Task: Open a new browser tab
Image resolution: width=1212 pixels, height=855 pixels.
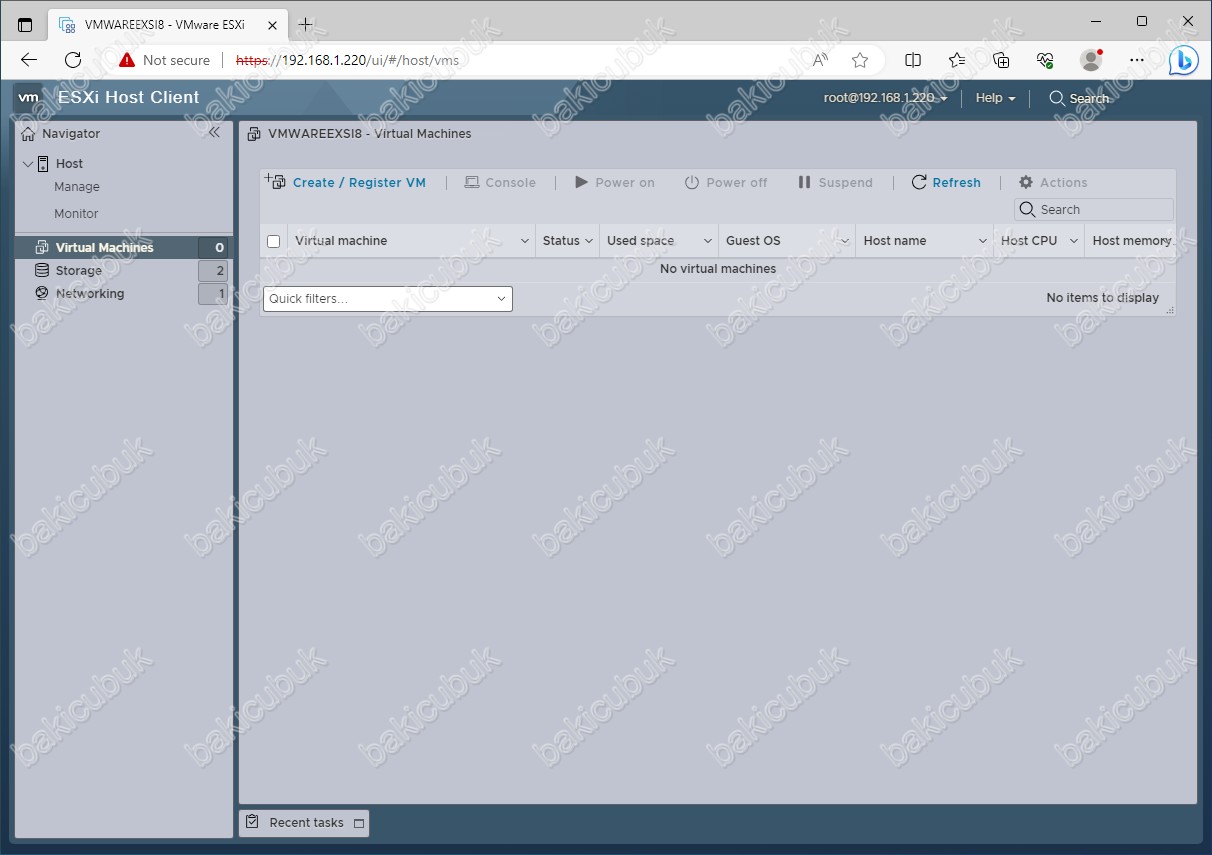Action: click(305, 24)
